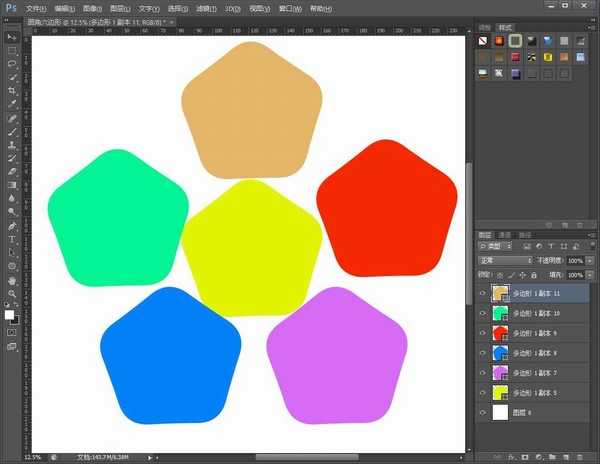Open the 文件(F) menu
Viewport: 600px width, 464px height.
click(37, 7)
